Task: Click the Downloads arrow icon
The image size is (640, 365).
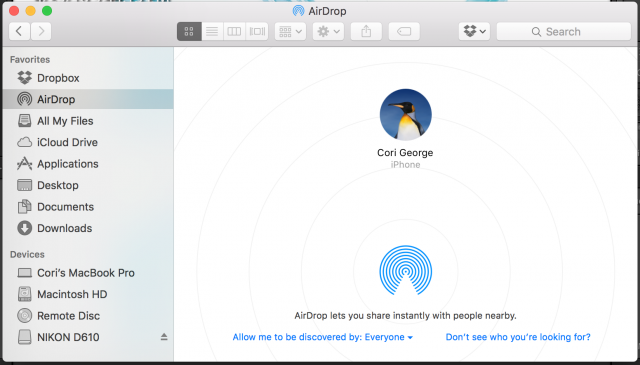Action: [x=24, y=228]
